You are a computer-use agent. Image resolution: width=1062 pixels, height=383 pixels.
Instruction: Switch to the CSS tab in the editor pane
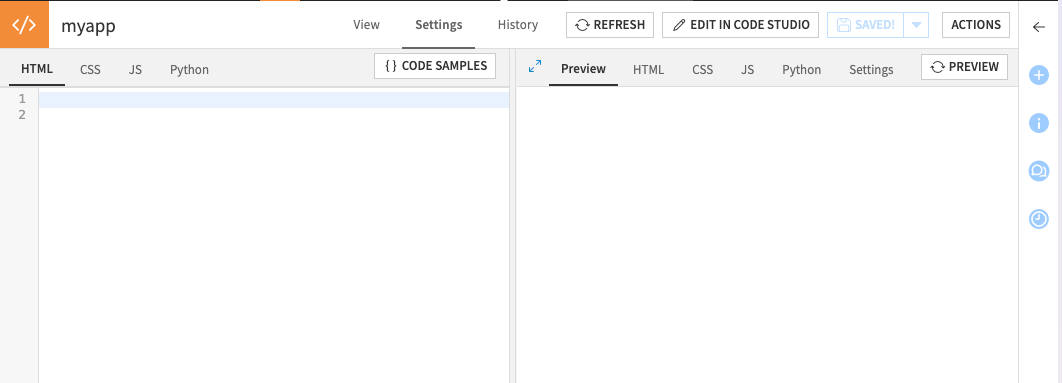pos(90,69)
